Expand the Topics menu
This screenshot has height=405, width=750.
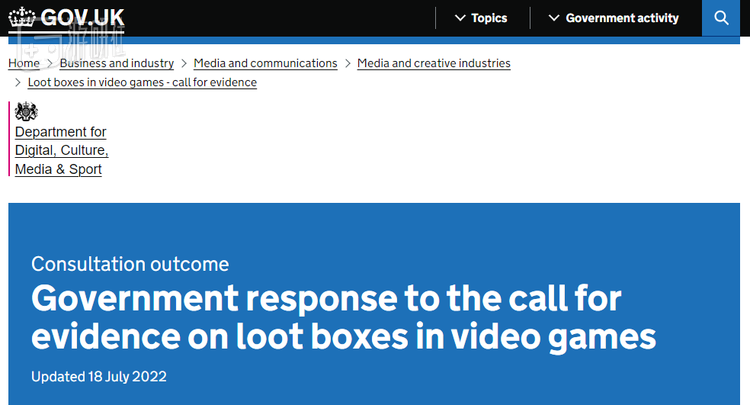tap(481, 18)
